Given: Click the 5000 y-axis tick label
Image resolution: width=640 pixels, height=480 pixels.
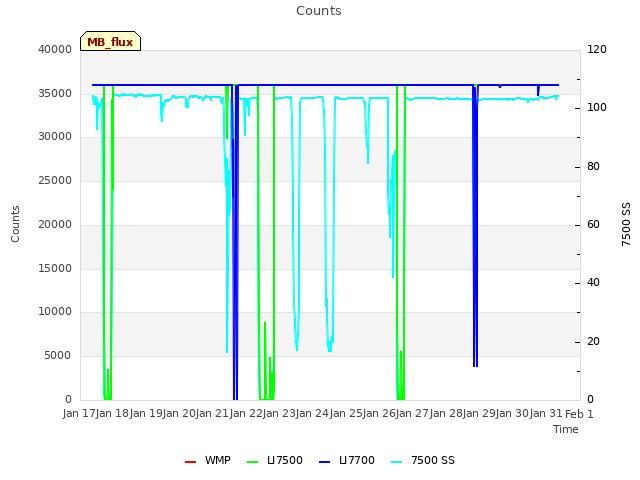Looking at the screenshot, I should (58, 356).
